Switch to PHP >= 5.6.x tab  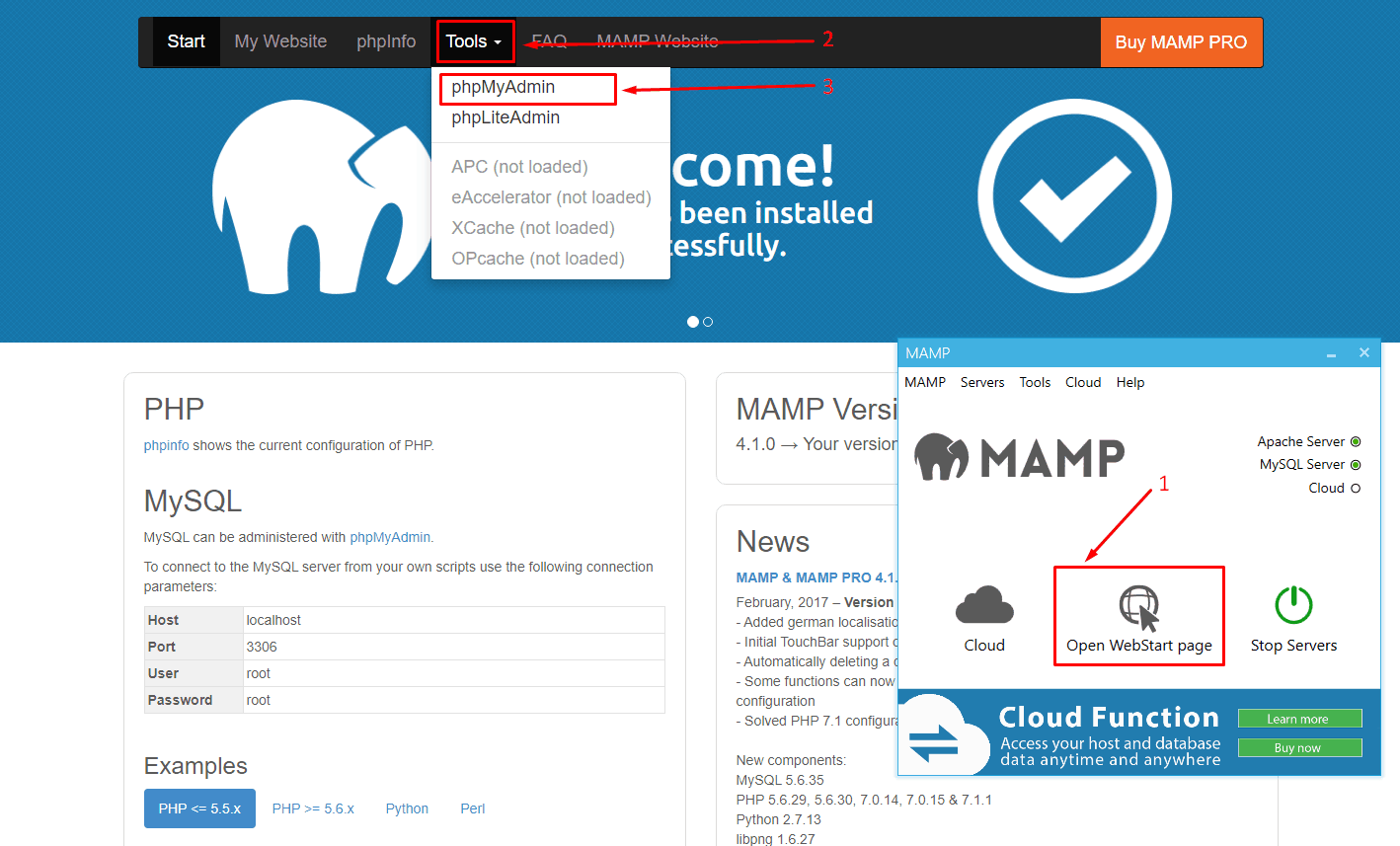pos(313,808)
